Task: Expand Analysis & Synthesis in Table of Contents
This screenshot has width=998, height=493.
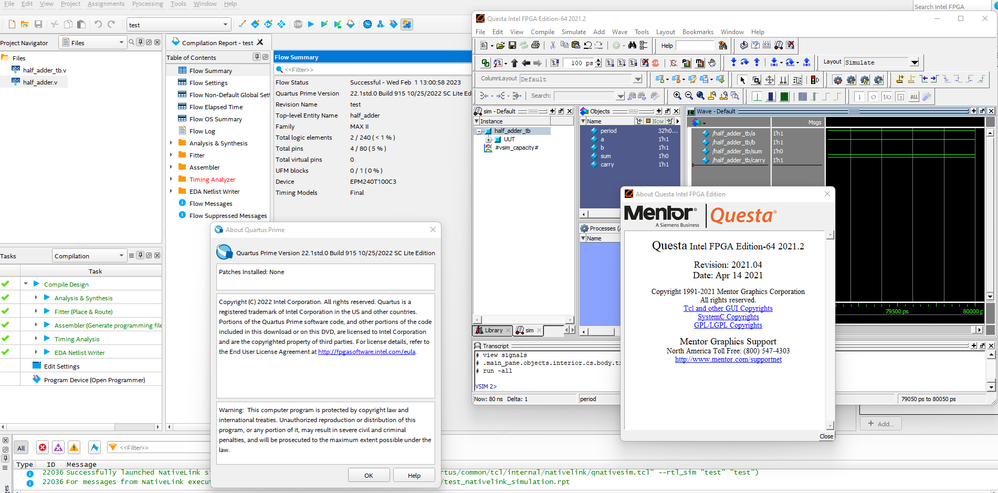Action: click(171, 143)
